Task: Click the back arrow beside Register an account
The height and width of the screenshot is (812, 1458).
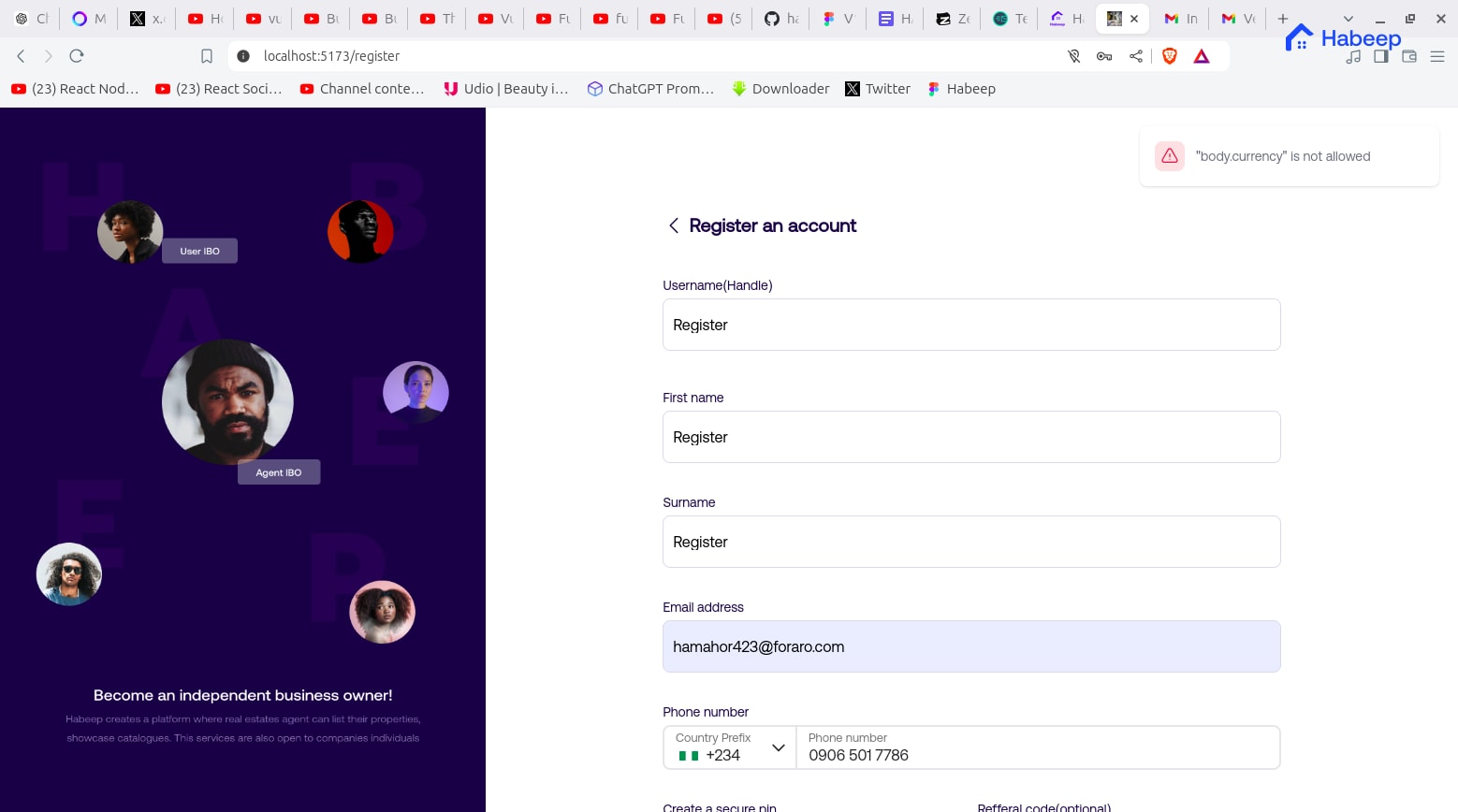Action: coord(673,225)
